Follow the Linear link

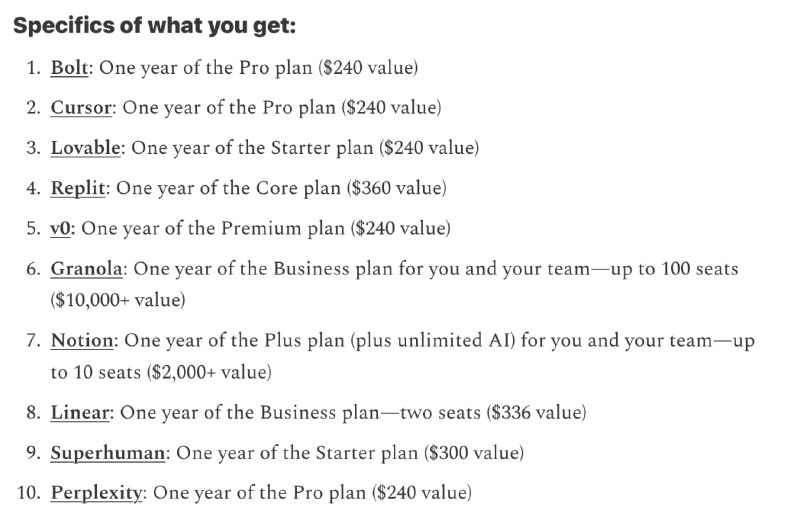coord(80,412)
